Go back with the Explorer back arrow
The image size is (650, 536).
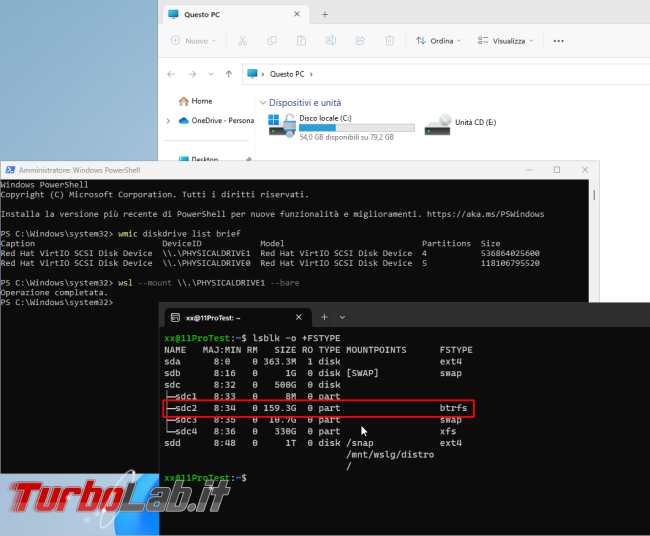171,74
